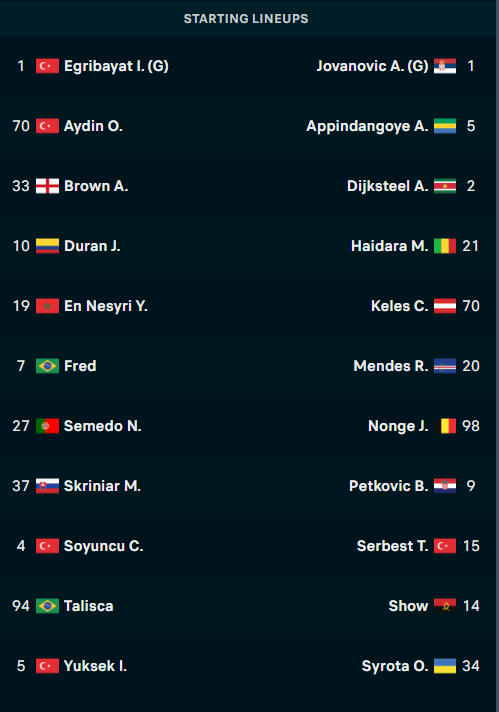
Task: Open Yuksek I. player profile
Action: click(95, 666)
